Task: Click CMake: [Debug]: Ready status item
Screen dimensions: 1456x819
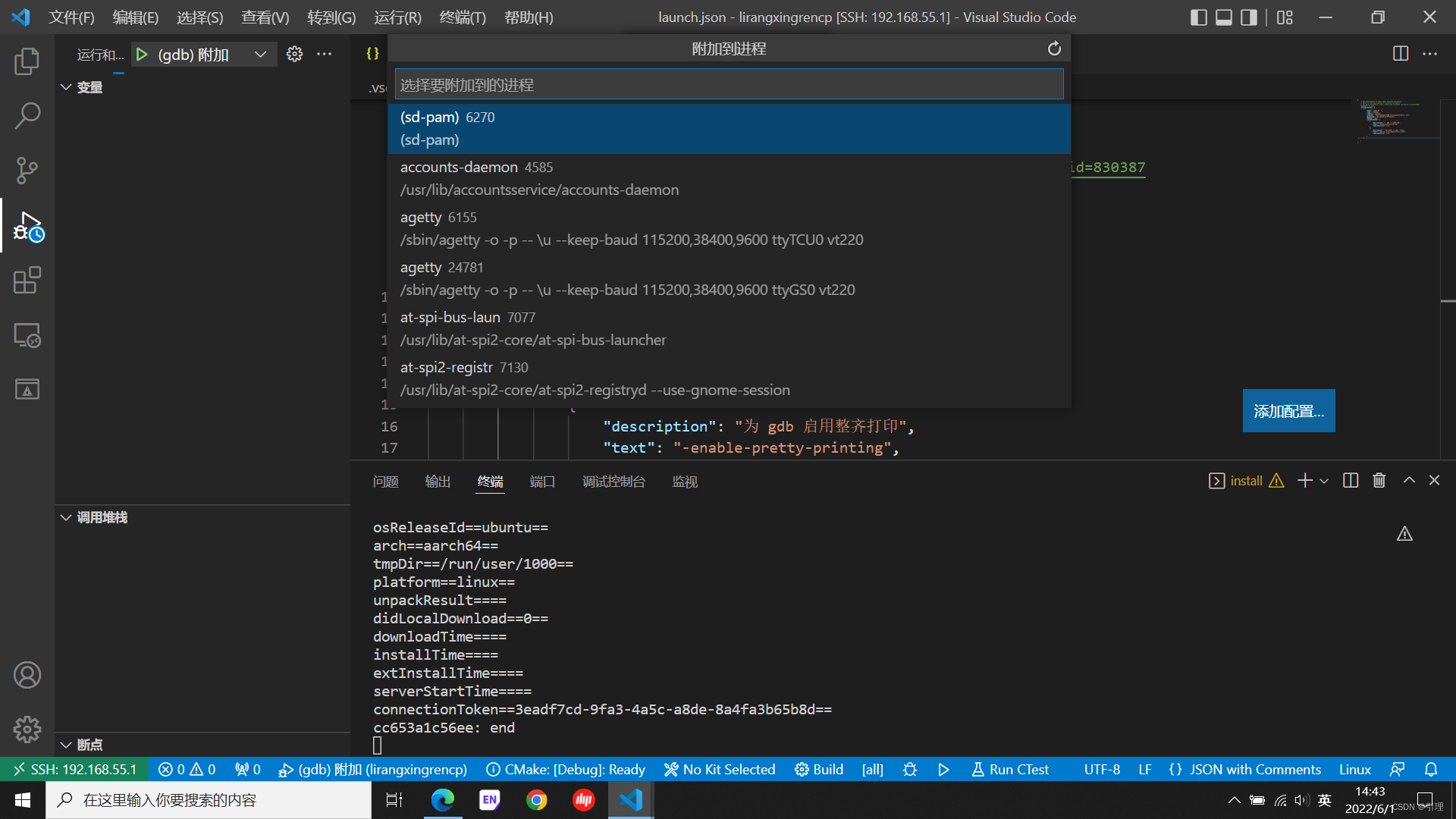Action: [x=566, y=770]
